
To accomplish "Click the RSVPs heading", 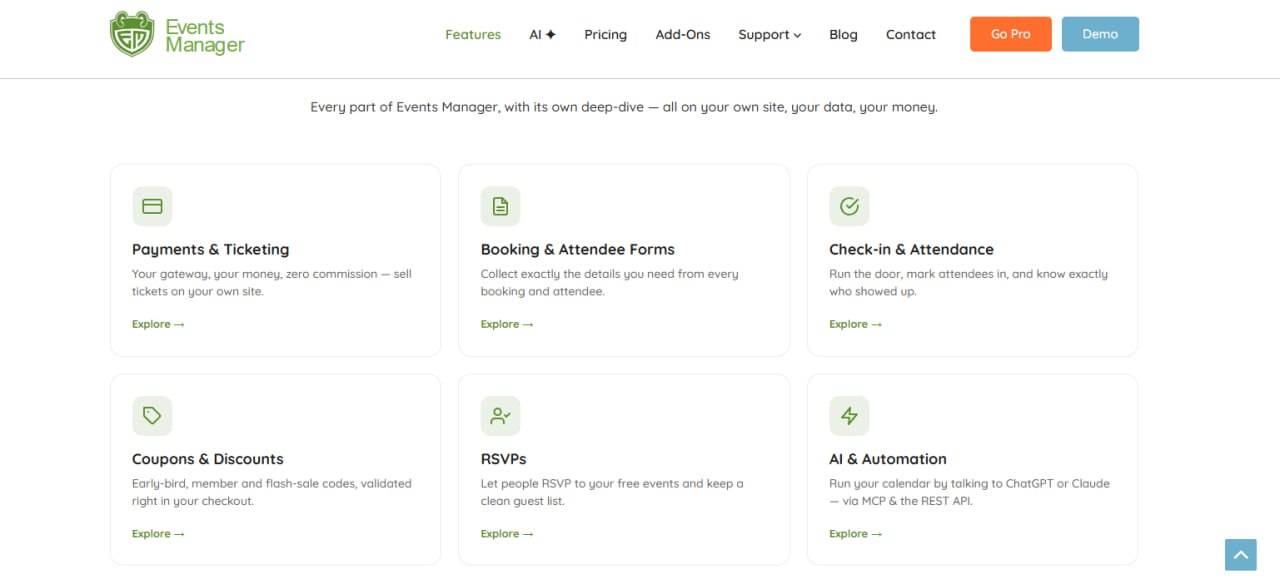I will click(x=504, y=459).
